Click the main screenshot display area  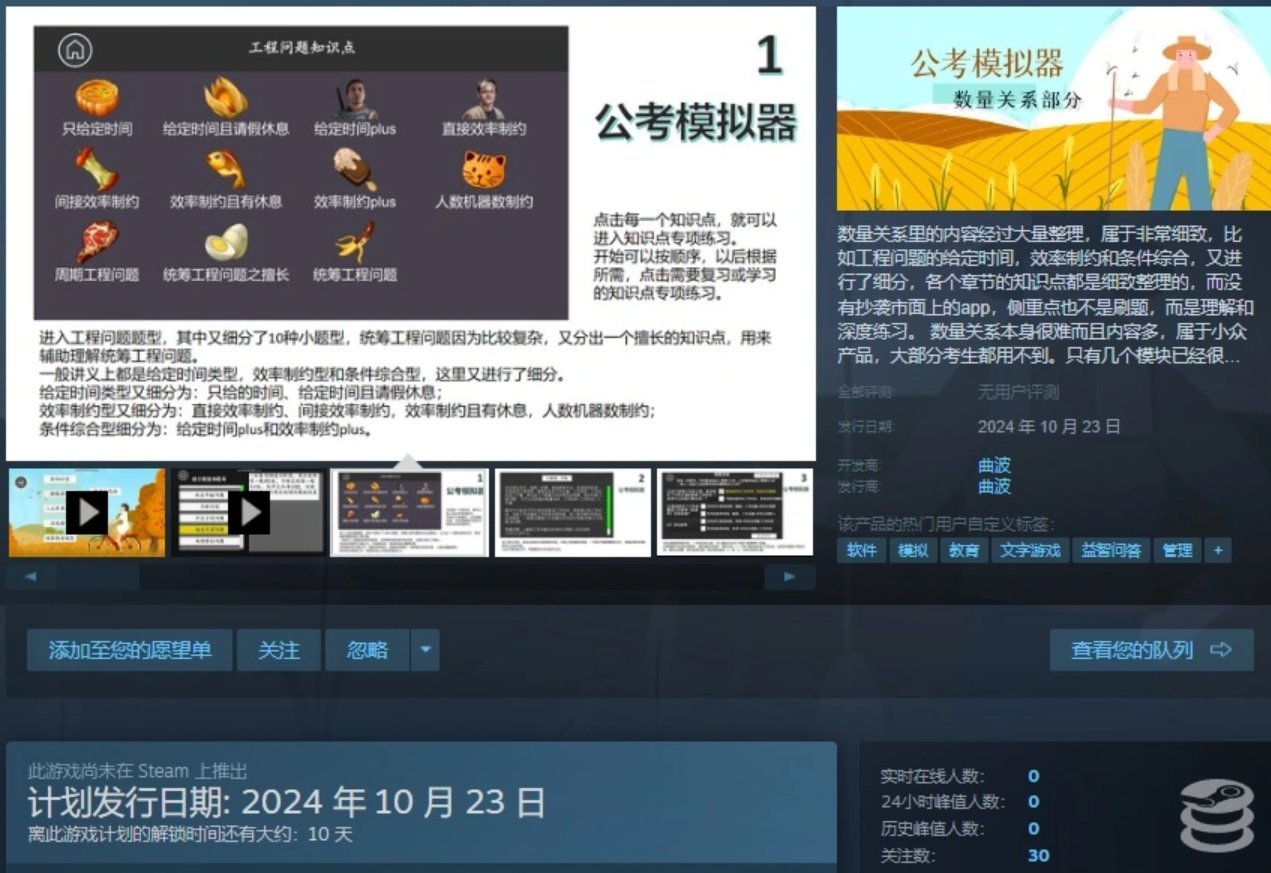click(x=411, y=233)
